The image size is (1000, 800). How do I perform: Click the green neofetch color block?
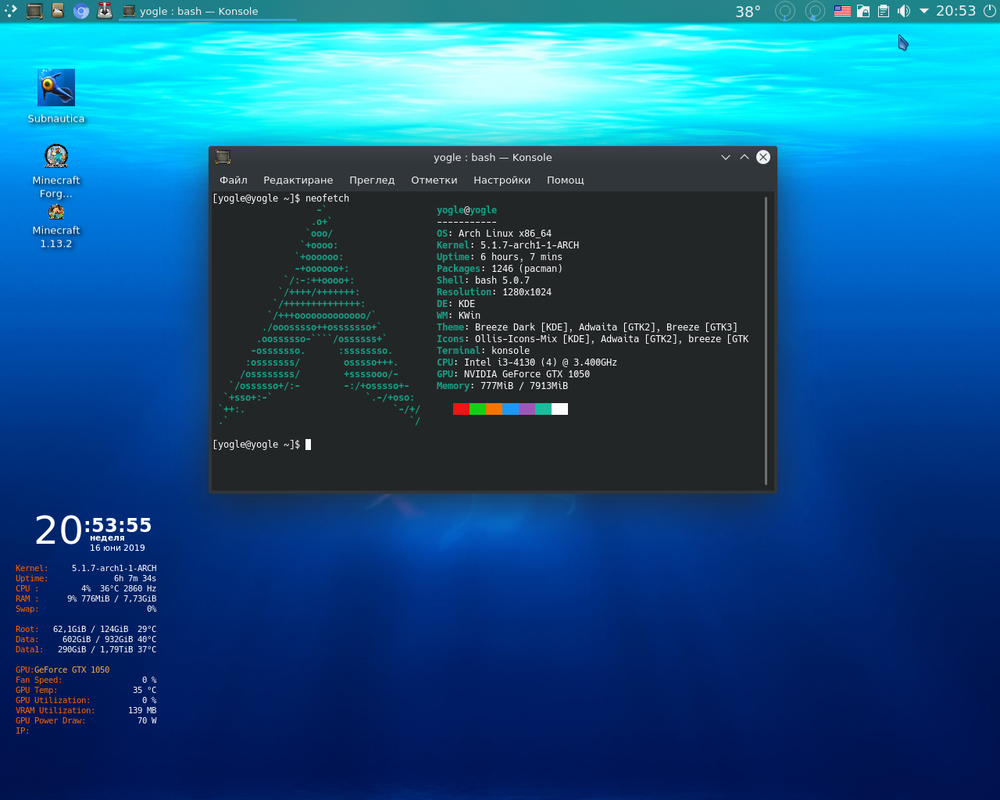click(x=478, y=409)
